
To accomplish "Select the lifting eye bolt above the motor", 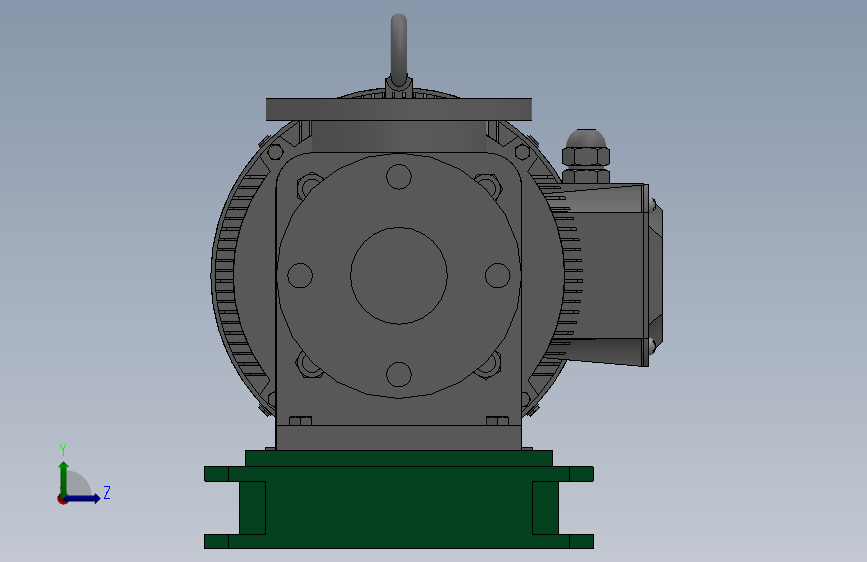I will pyautogui.click(x=399, y=51).
